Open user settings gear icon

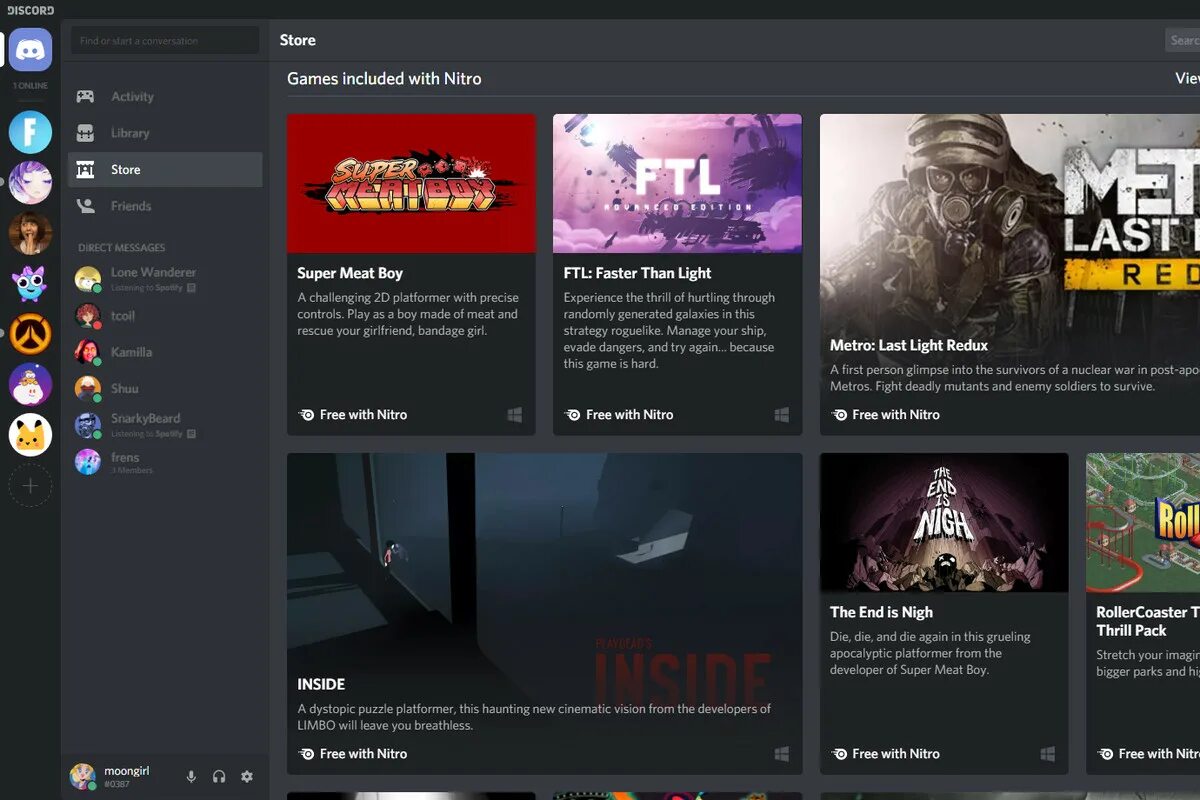pyautogui.click(x=247, y=777)
